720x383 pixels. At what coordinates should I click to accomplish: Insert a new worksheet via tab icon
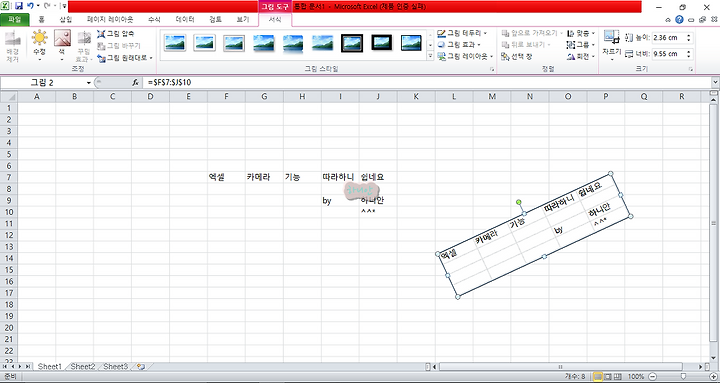pos(141,366)
